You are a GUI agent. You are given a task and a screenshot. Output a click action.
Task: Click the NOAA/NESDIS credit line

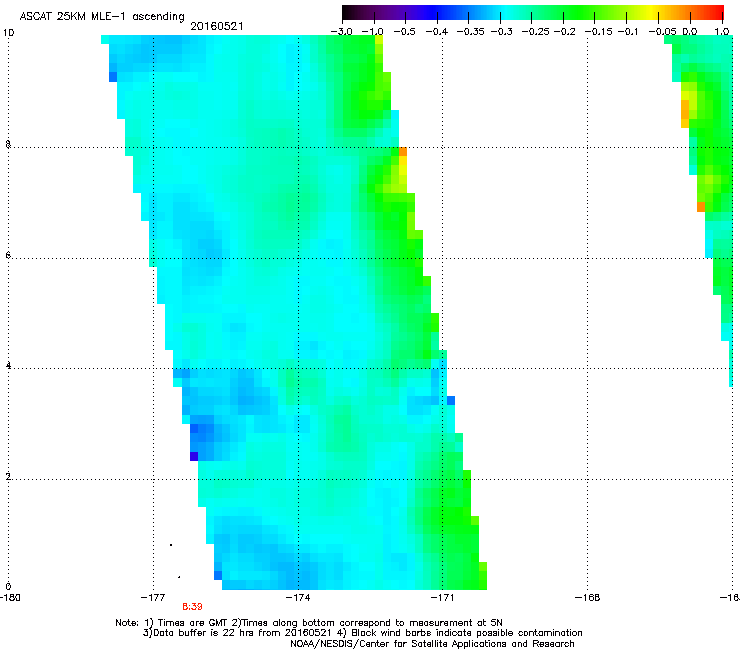(432, 644)
